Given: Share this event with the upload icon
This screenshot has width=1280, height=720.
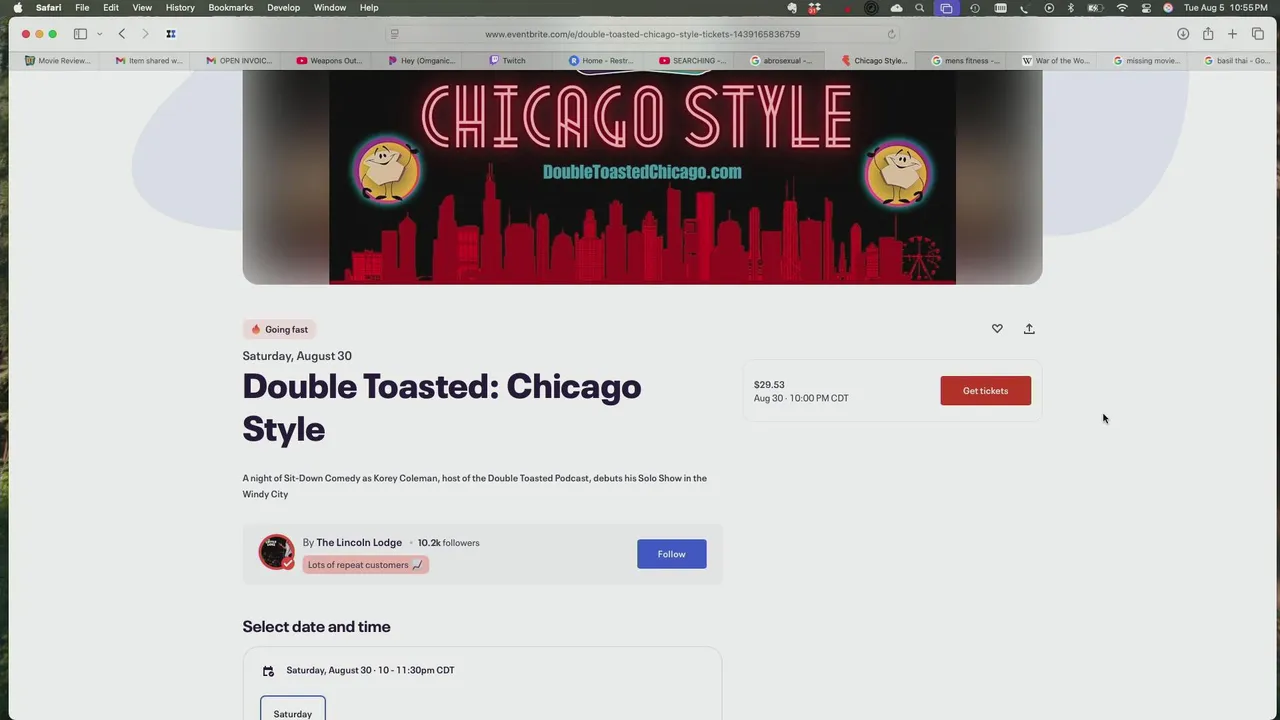Looking at the screenshot, I should [x=1029, y=329].
